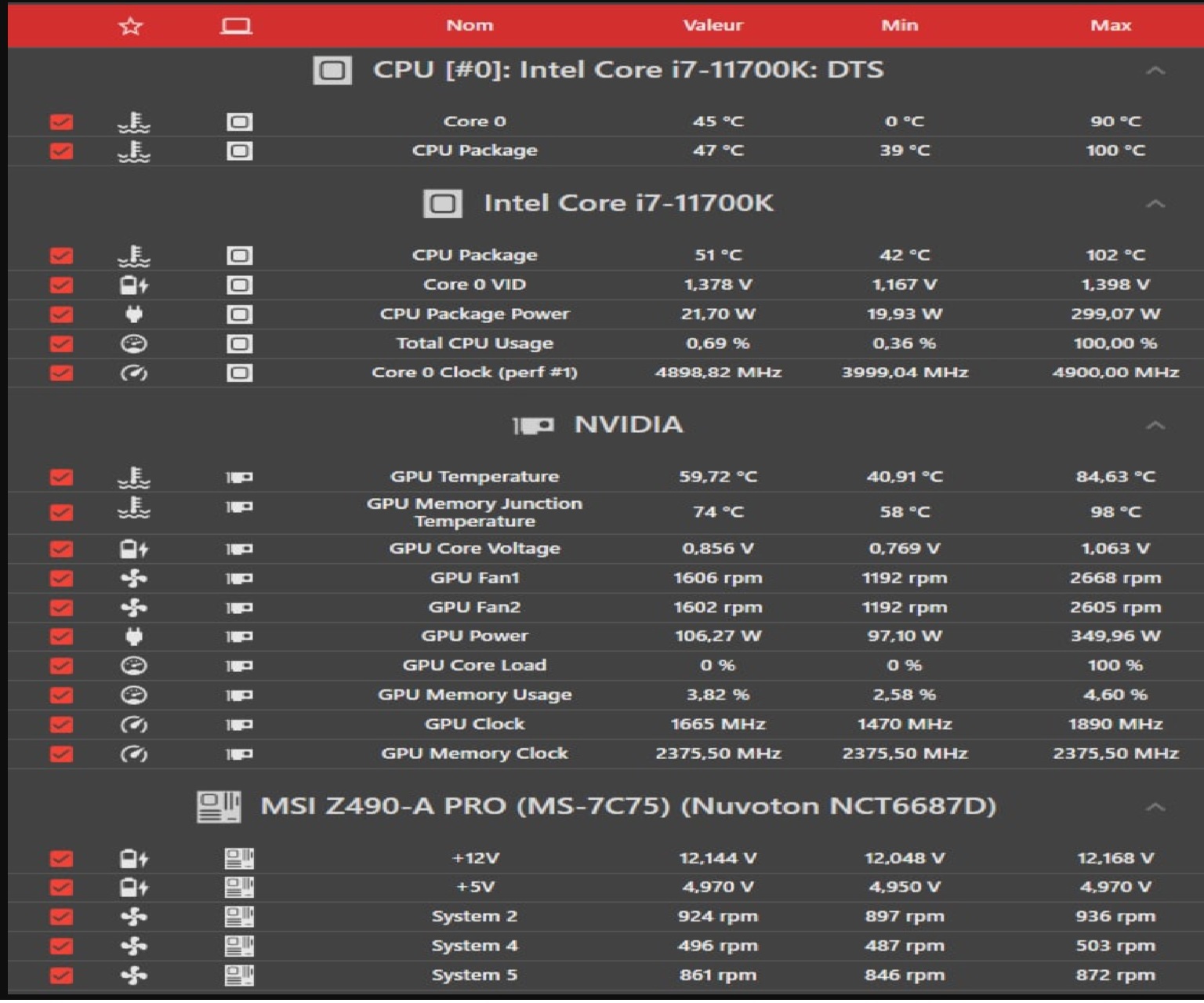Click the GPU Memory Junction Temperature label

click(474, 513)
